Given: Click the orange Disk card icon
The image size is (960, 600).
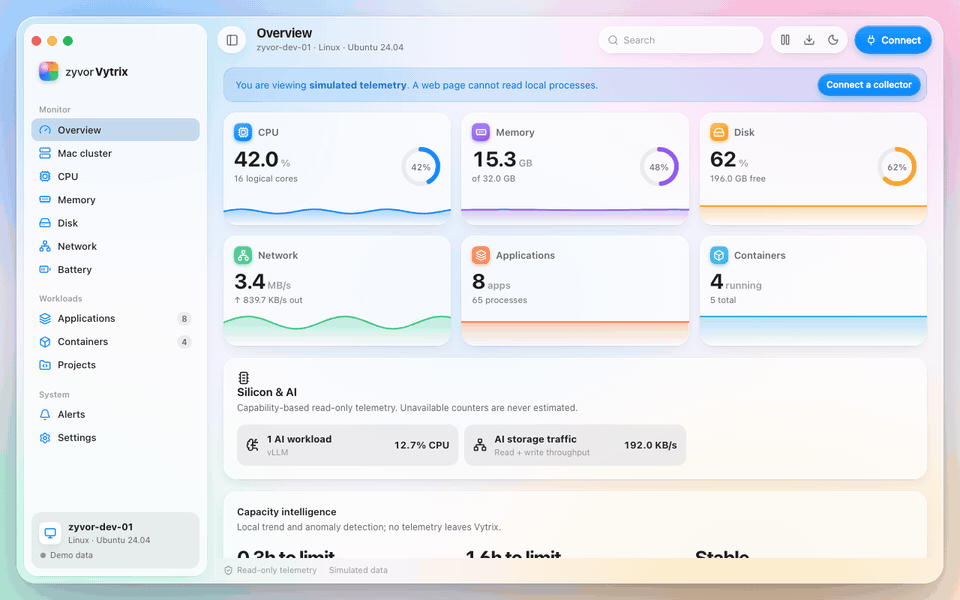Looking at the screenshot, I should tap(719, 132).
